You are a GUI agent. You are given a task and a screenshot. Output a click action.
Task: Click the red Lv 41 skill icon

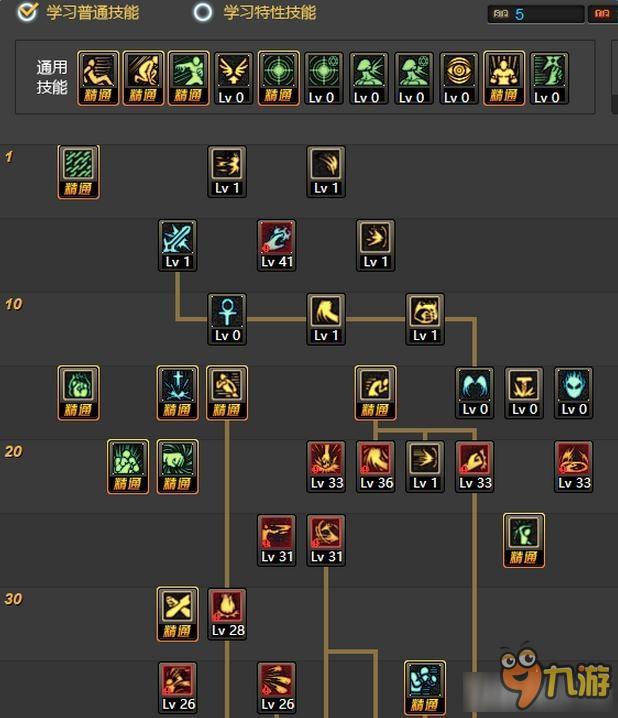(x=276, y=245)
